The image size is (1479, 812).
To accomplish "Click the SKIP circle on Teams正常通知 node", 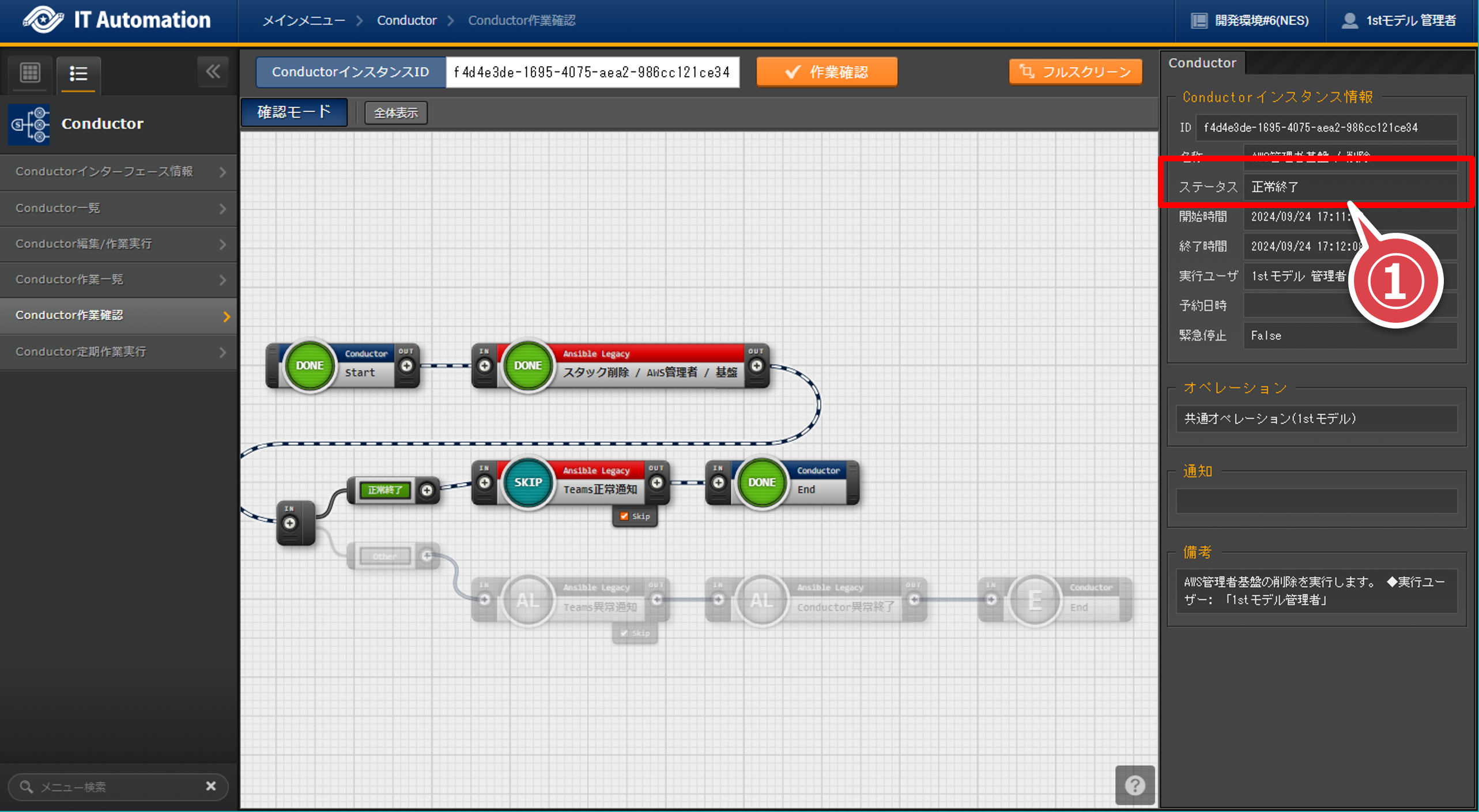I will click(527, 482).
